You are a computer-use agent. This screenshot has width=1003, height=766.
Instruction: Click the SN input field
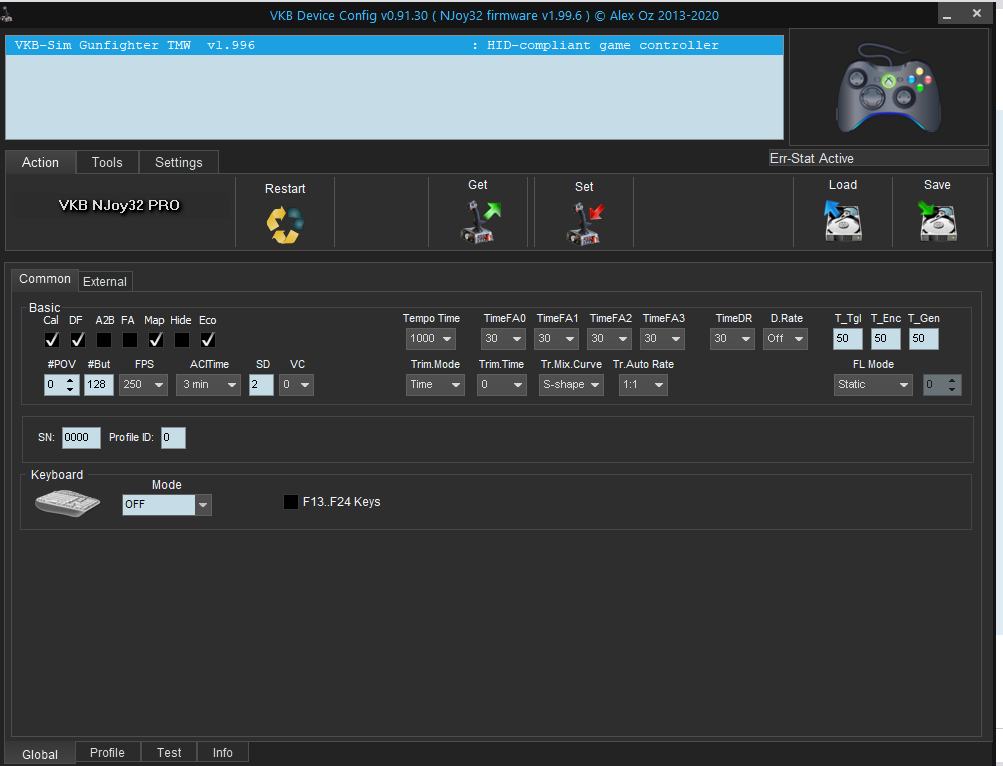click(81, 438)
